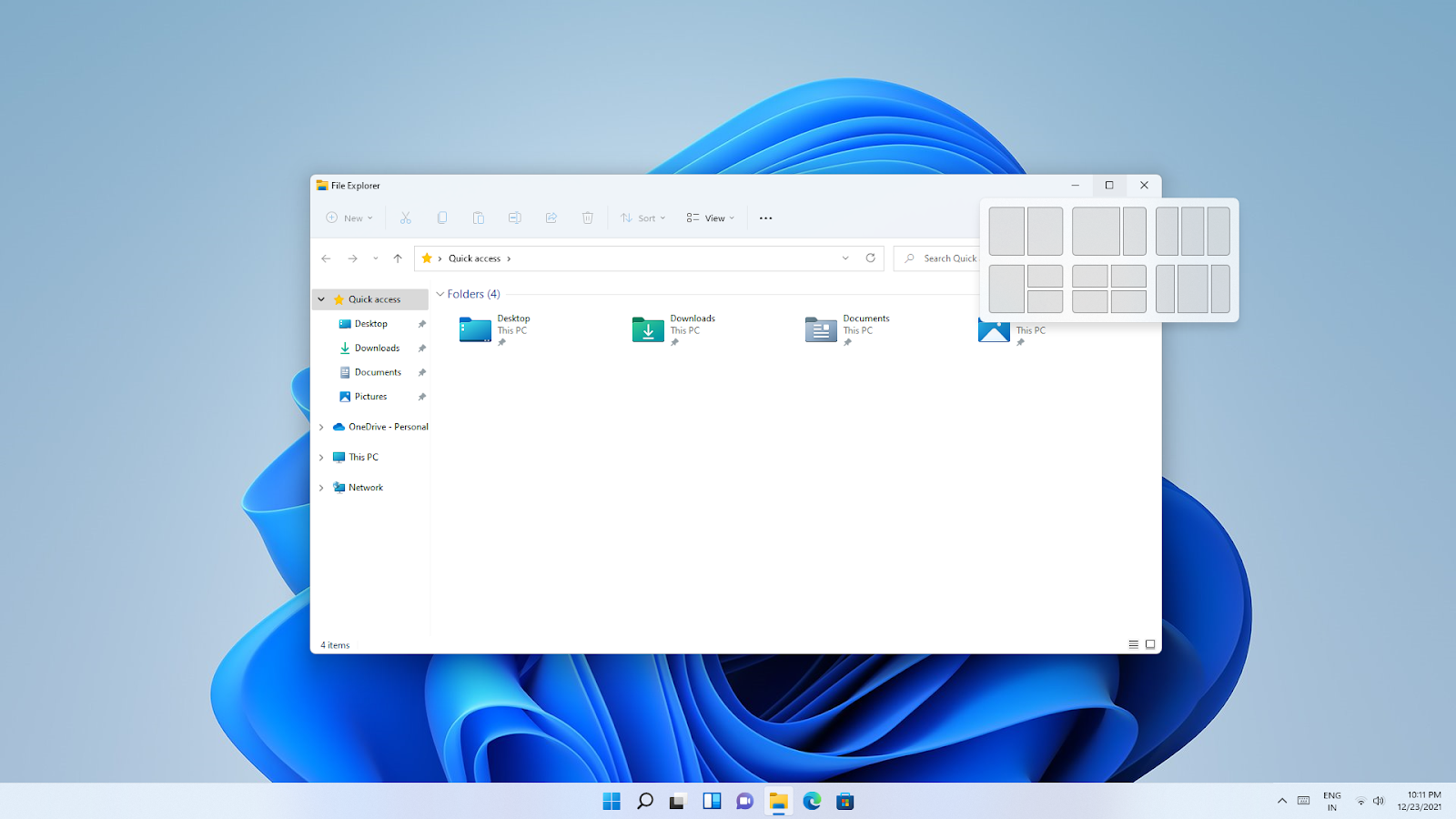Click the Refresh button beside address bar
This screenshot has height=819, width=1456.
pos(871,258)
